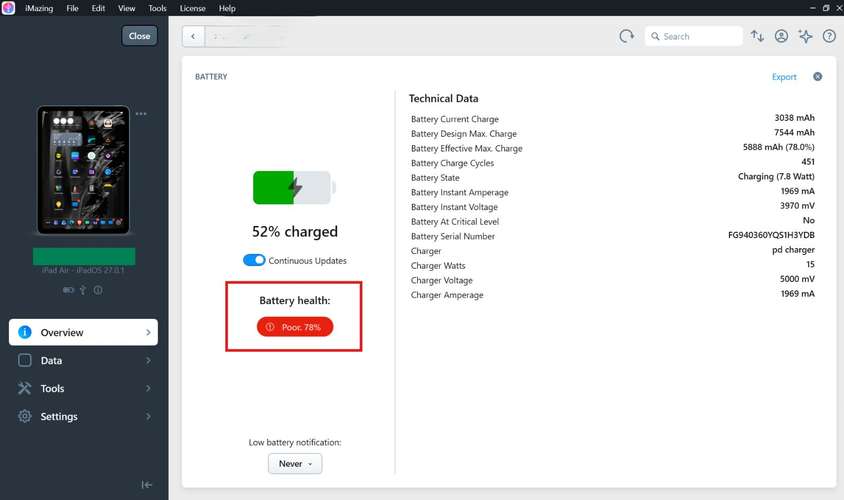The width and height of the screenshot is (844, 500).
Task: Open the help question mark icon
Action: pos(829,36)
